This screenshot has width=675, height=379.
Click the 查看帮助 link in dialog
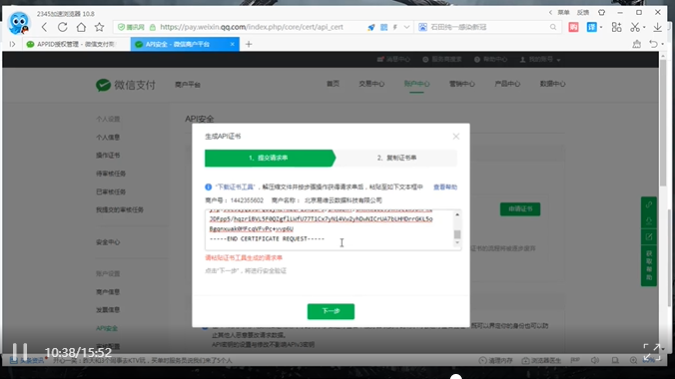click(x=445, y=187)
